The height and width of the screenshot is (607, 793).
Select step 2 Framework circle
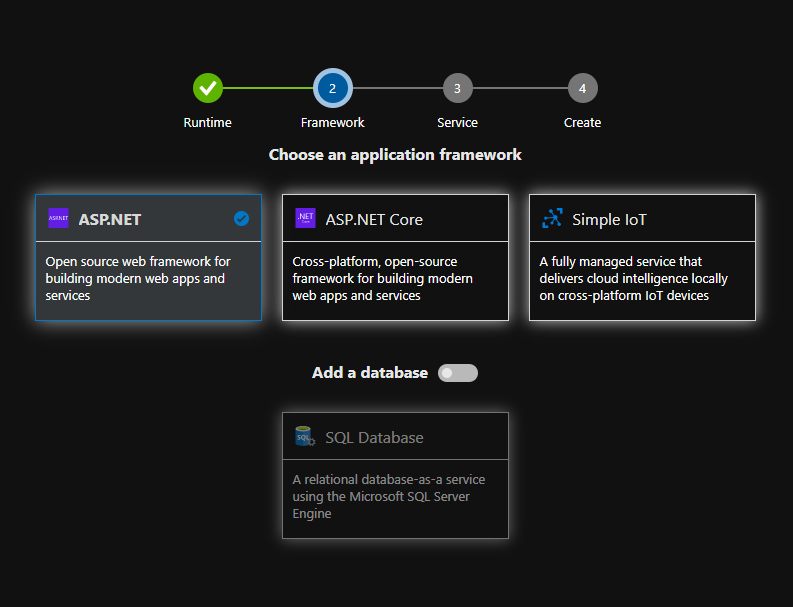pos(332,88)
